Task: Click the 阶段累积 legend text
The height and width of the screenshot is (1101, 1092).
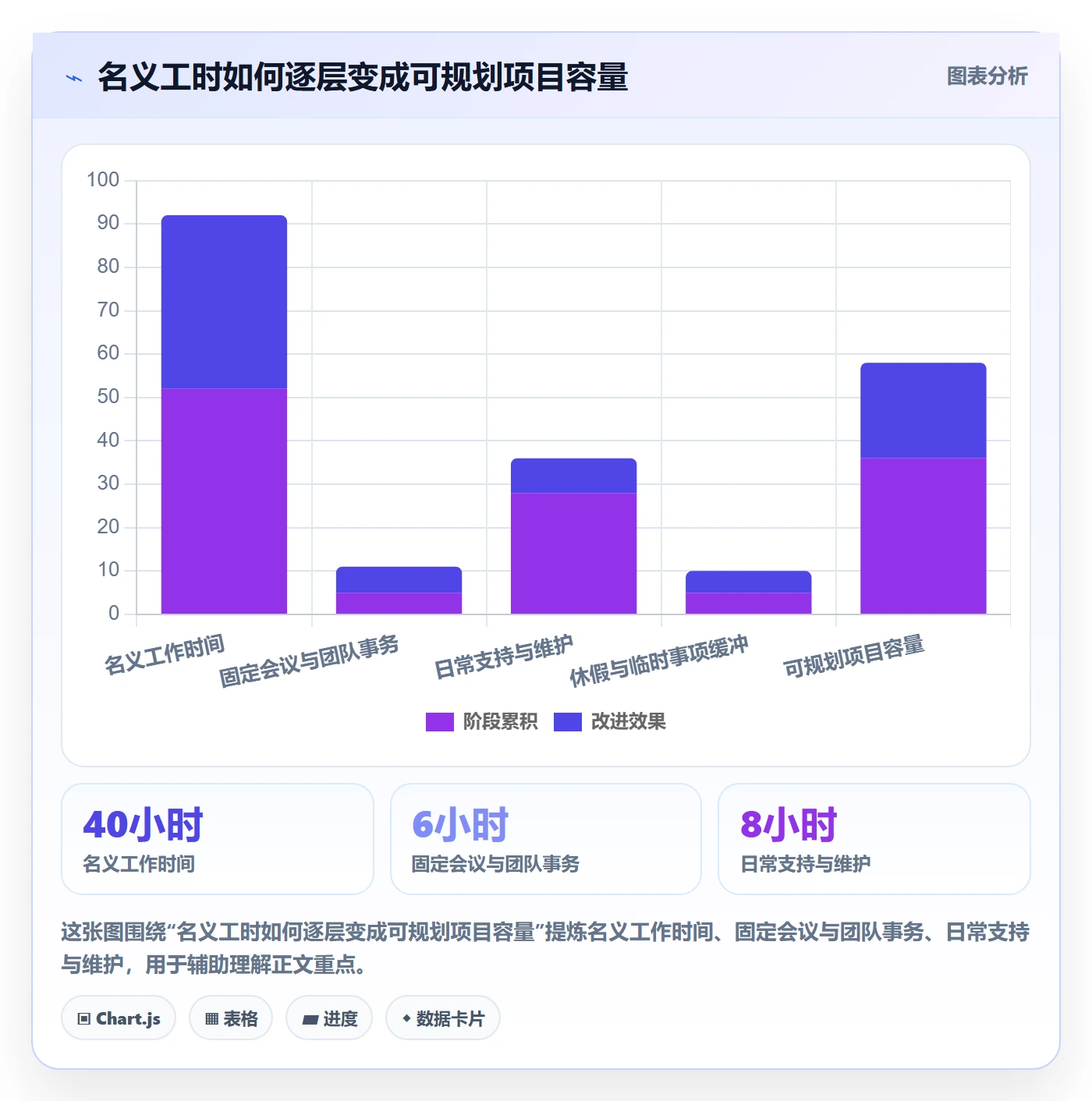Action: pos(500,722)
